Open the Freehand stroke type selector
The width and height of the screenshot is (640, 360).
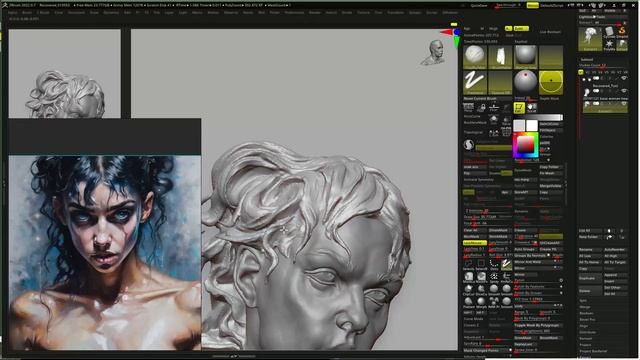tap(475, 82)
